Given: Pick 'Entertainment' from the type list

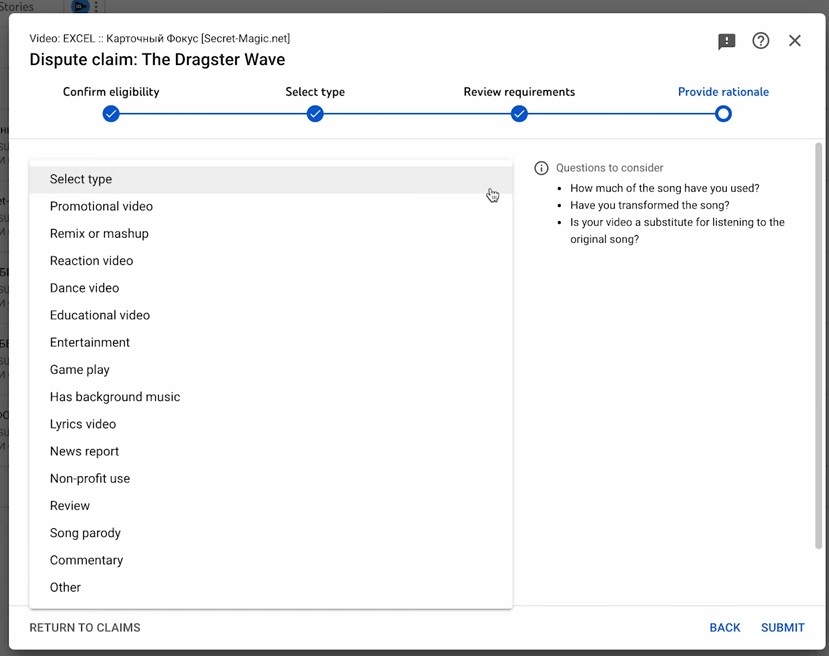Looking at the screenshot, I should coord(271,343).
